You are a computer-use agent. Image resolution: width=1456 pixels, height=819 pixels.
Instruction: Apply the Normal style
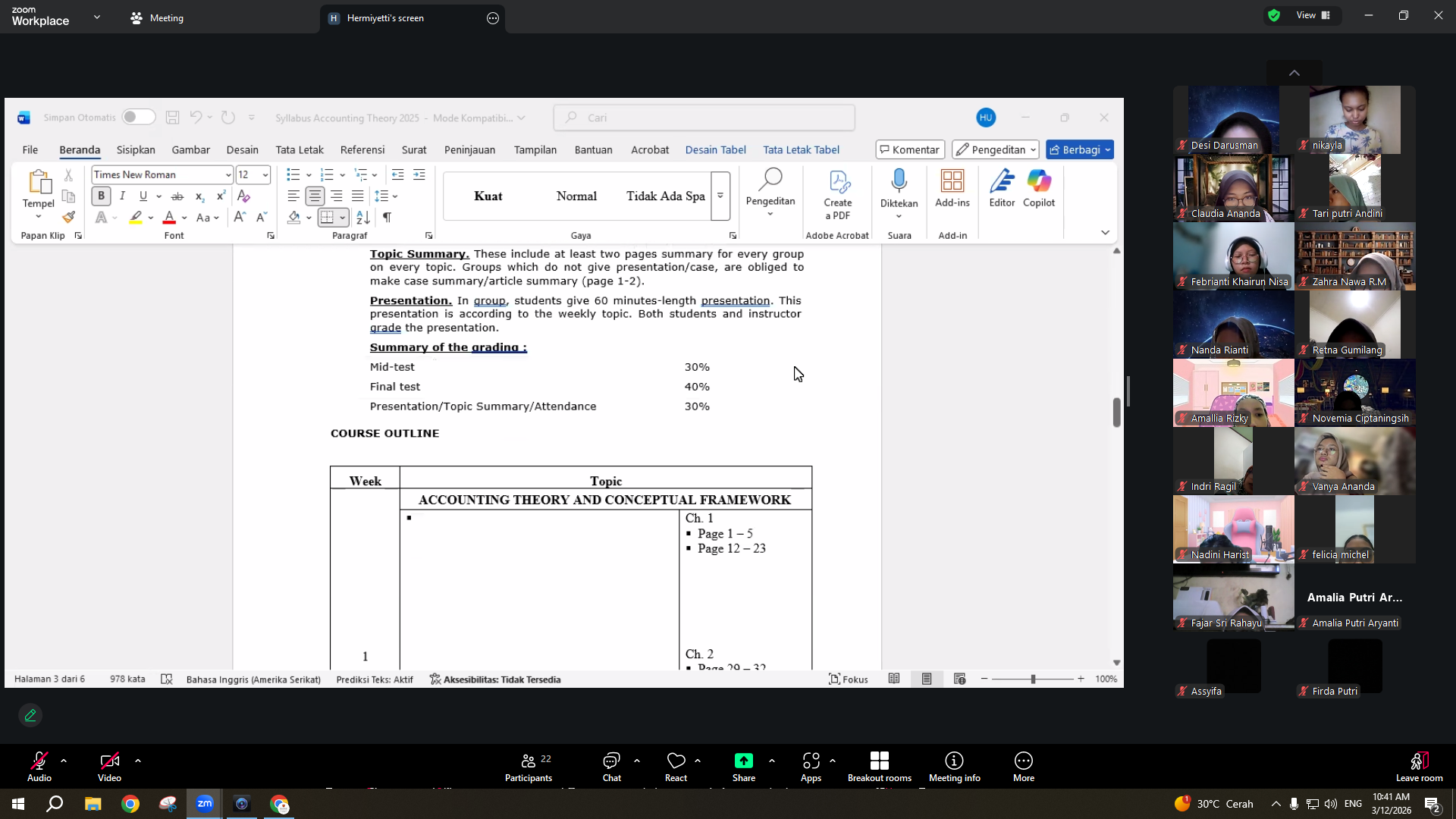point(576,196)
